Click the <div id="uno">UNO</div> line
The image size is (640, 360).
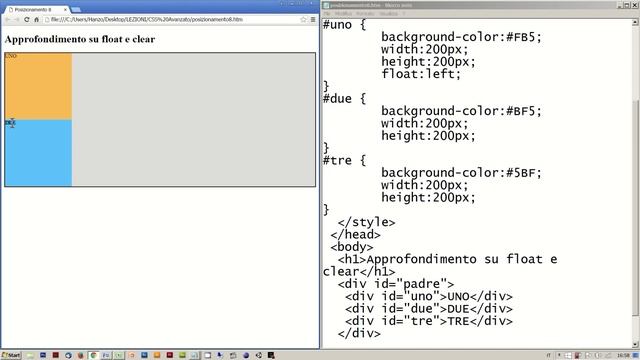tap(429, 296)
